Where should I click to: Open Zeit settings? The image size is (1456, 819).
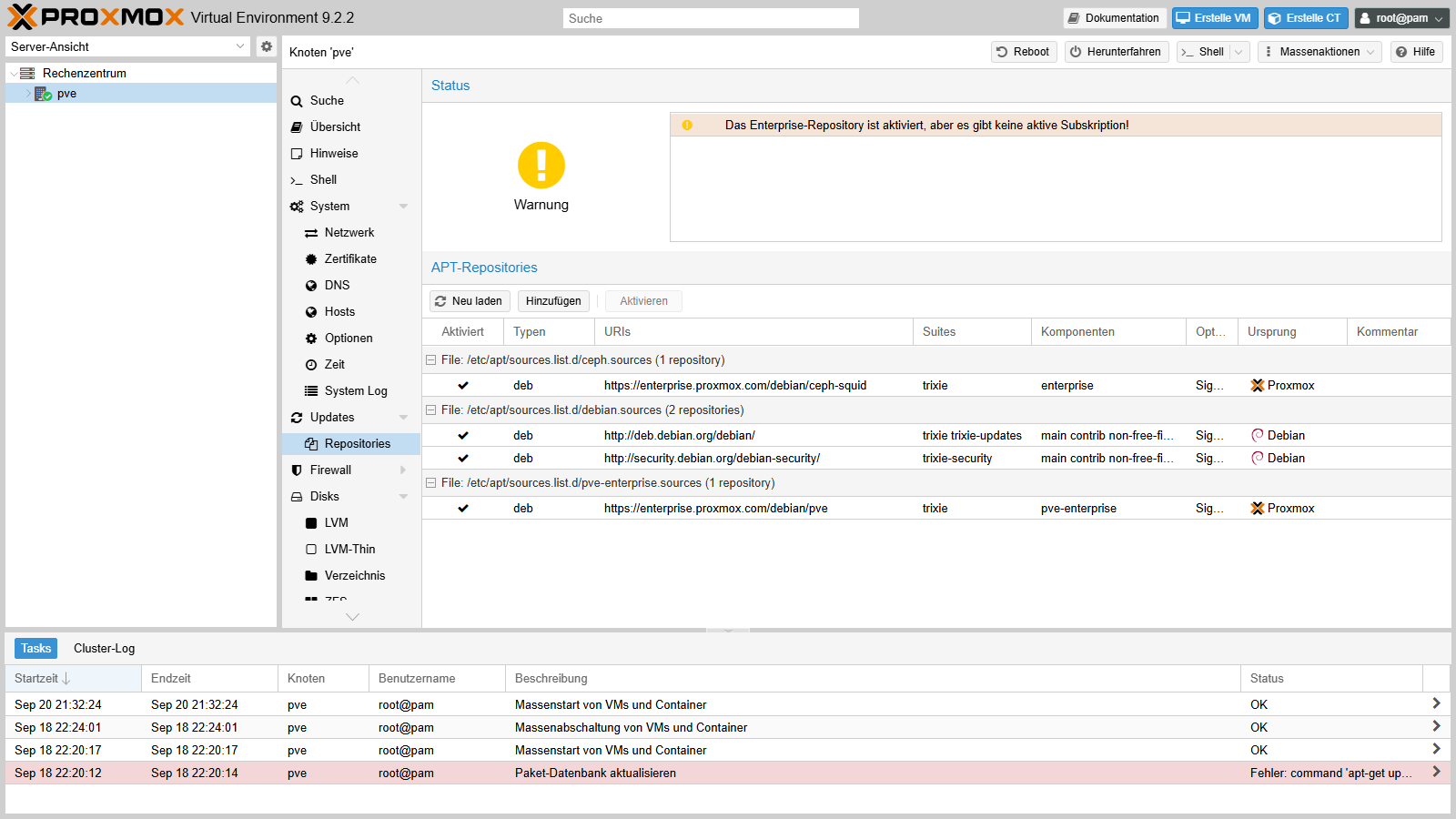coord(351,364)
